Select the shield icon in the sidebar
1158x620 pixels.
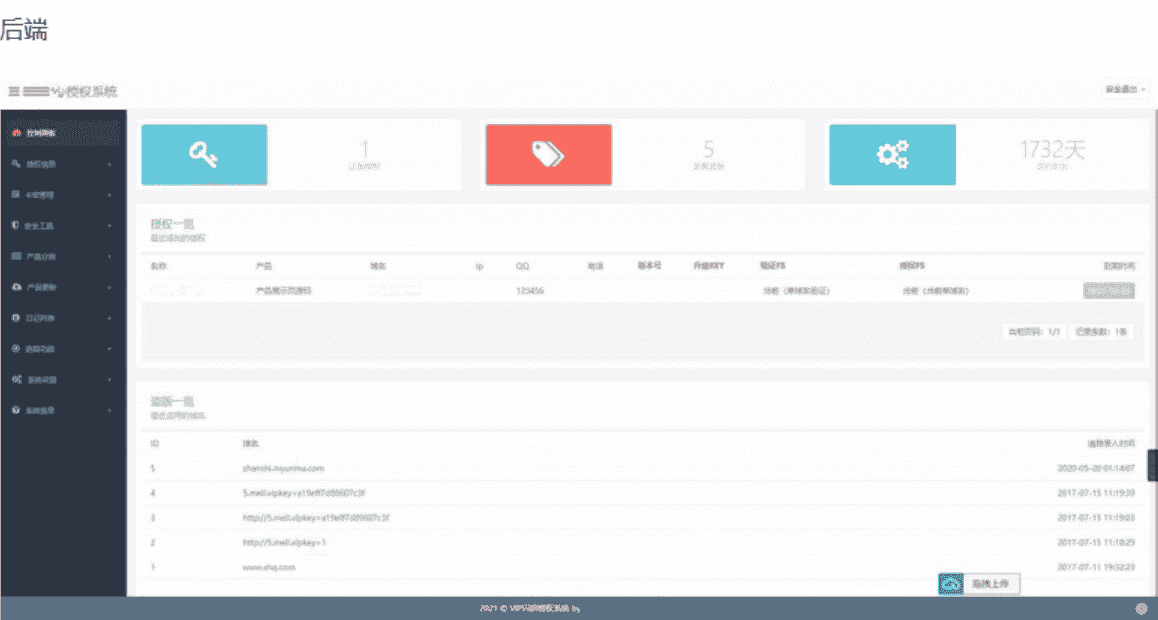(x=16, y=225)
